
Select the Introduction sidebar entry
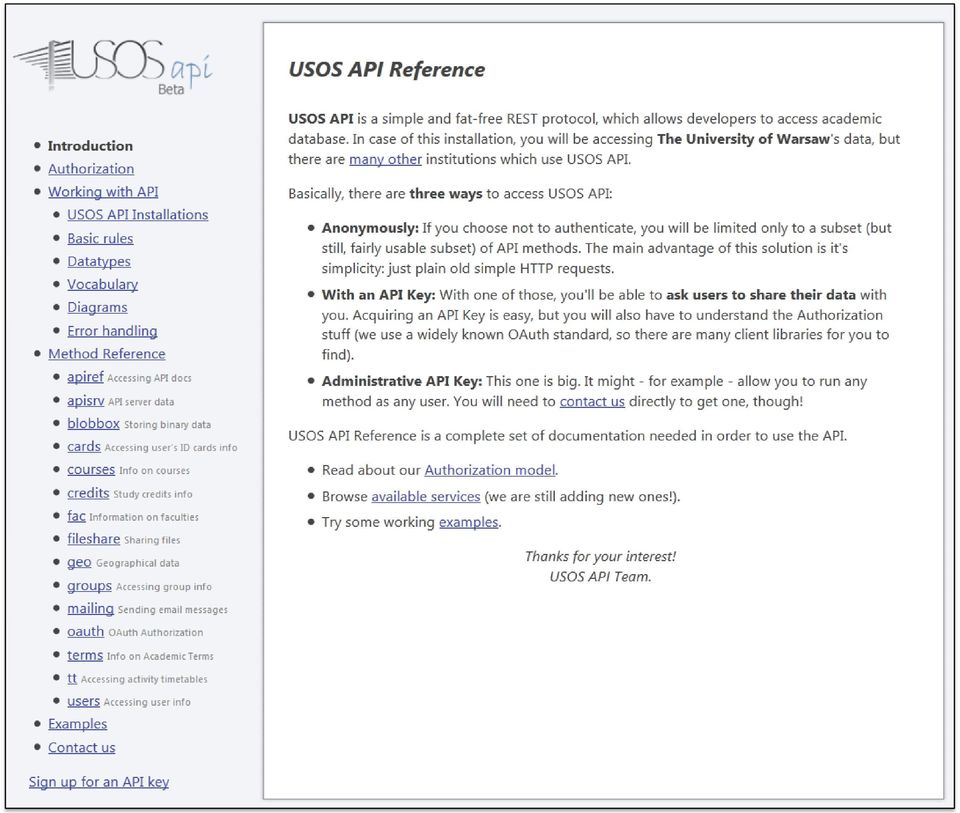(90, 146)
